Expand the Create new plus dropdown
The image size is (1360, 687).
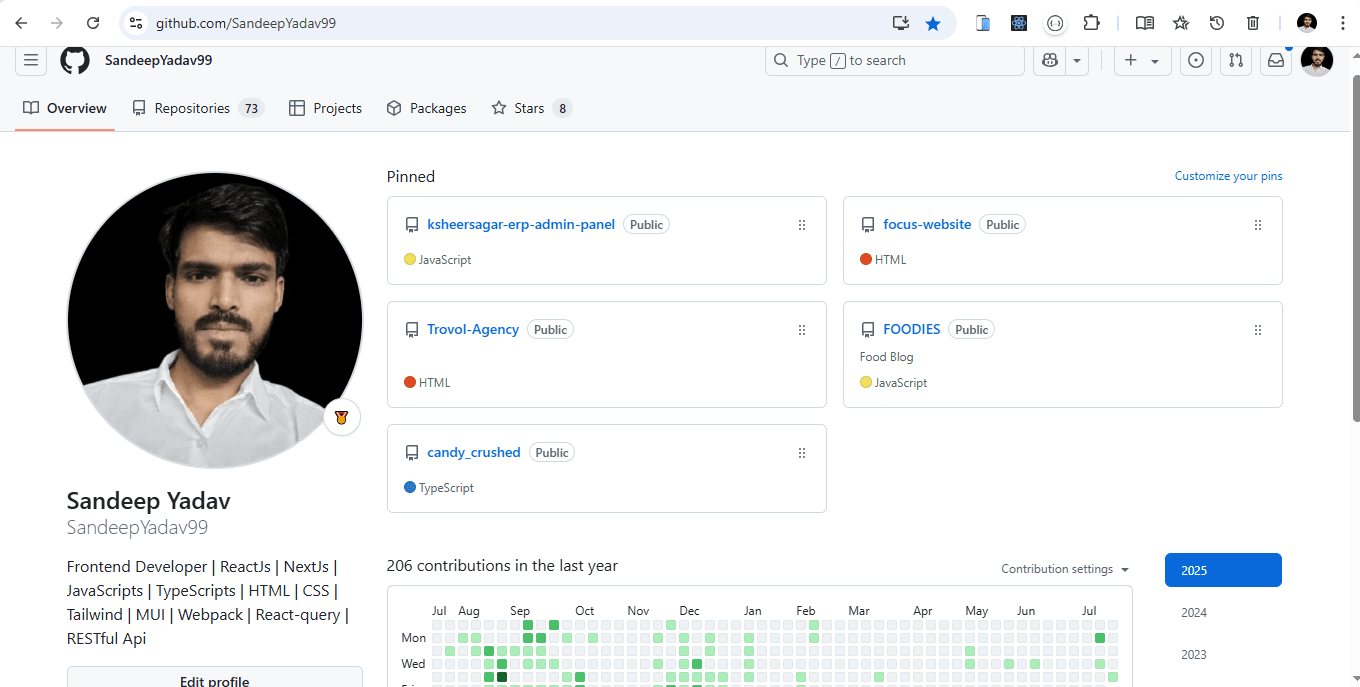[1141, 60]
